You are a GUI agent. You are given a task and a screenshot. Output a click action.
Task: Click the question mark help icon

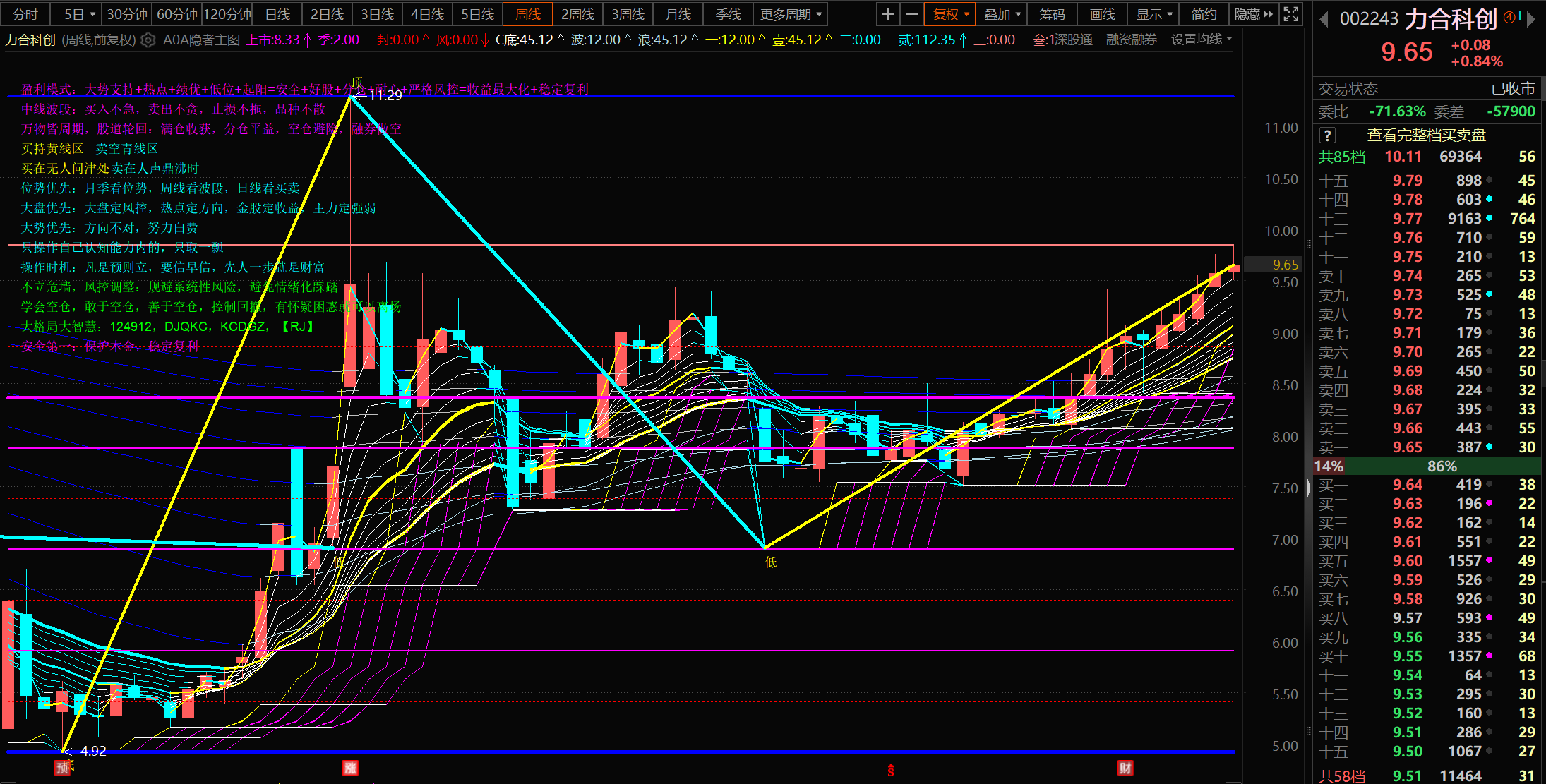1327,135
